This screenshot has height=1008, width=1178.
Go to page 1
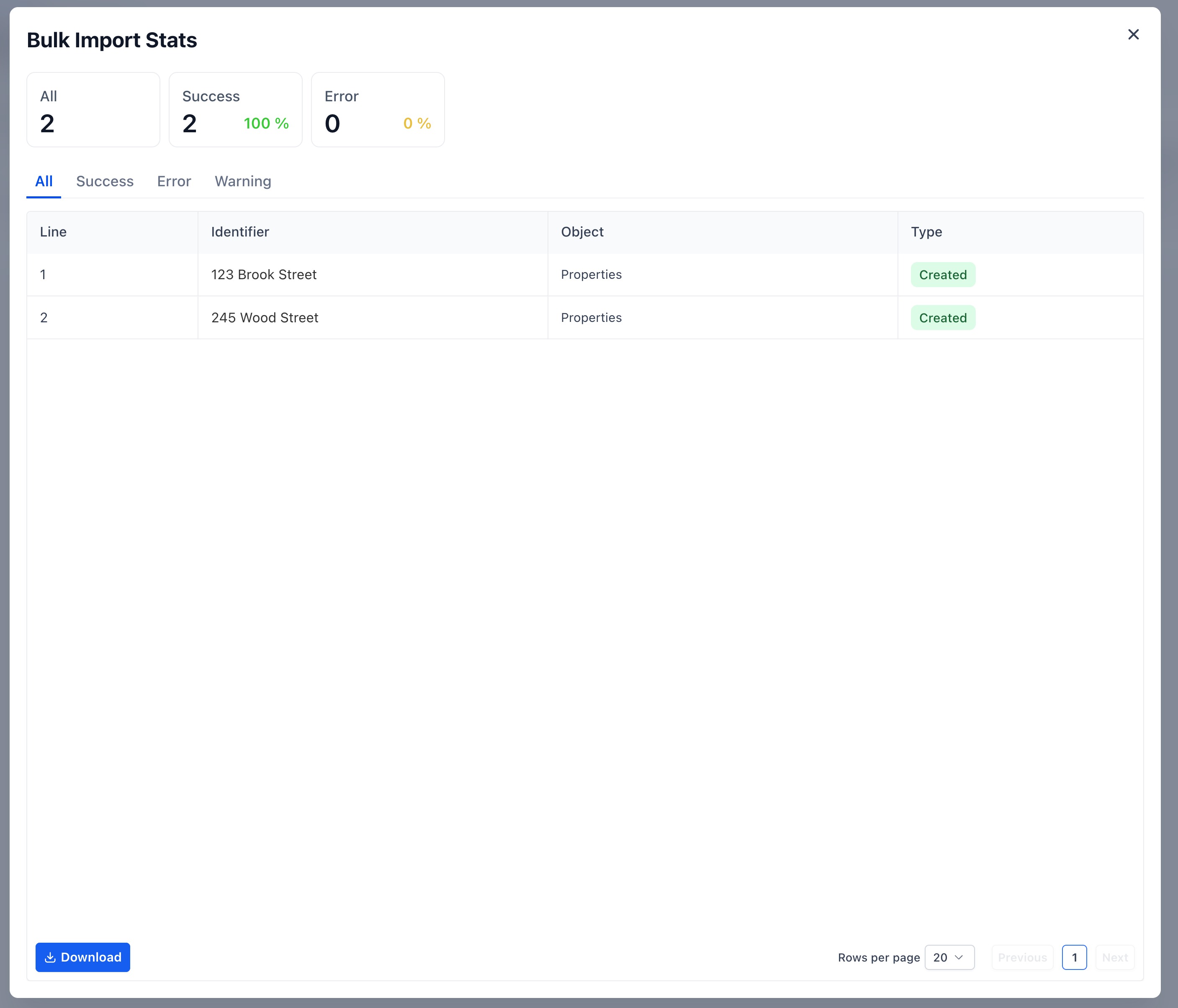pos(1074,957)
